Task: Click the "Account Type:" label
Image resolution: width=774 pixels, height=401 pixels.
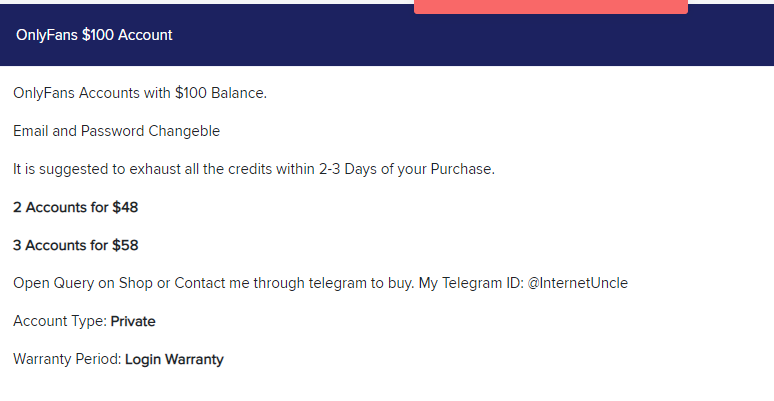Action: point(59,321)
